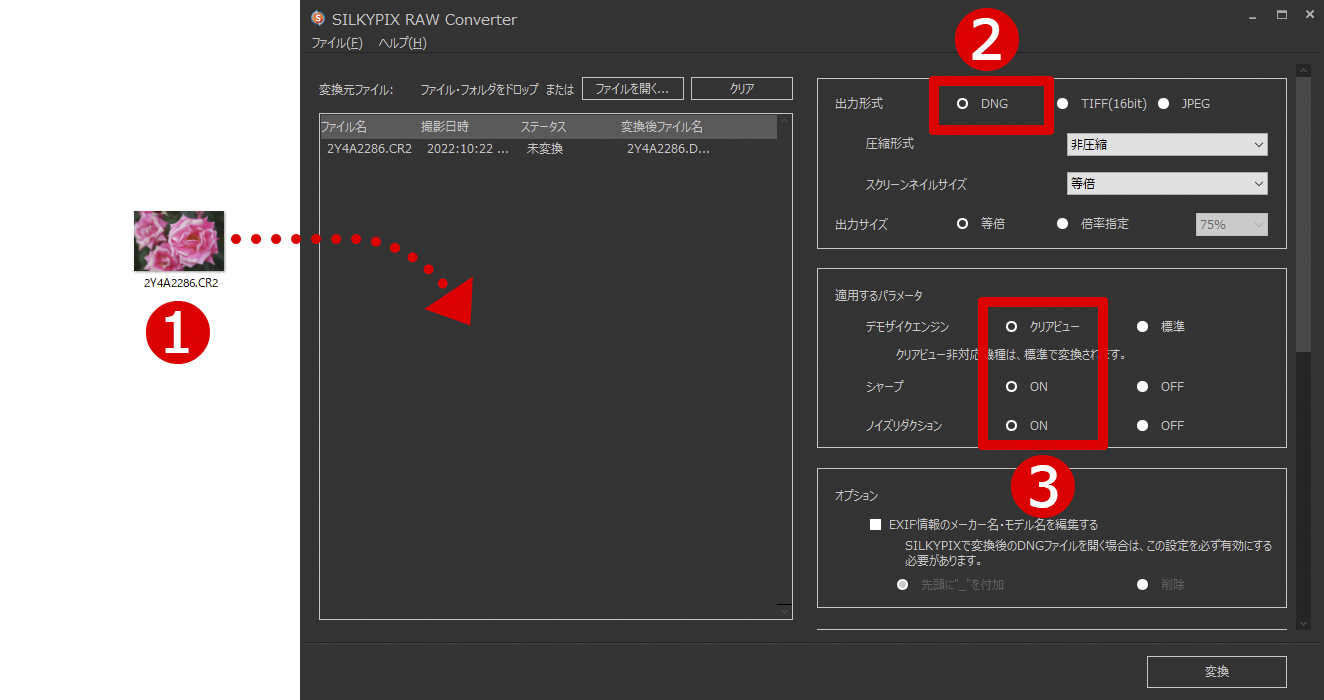Select JPEG output format
Screen dimensions: 1324x700
tap(1163, 103)
